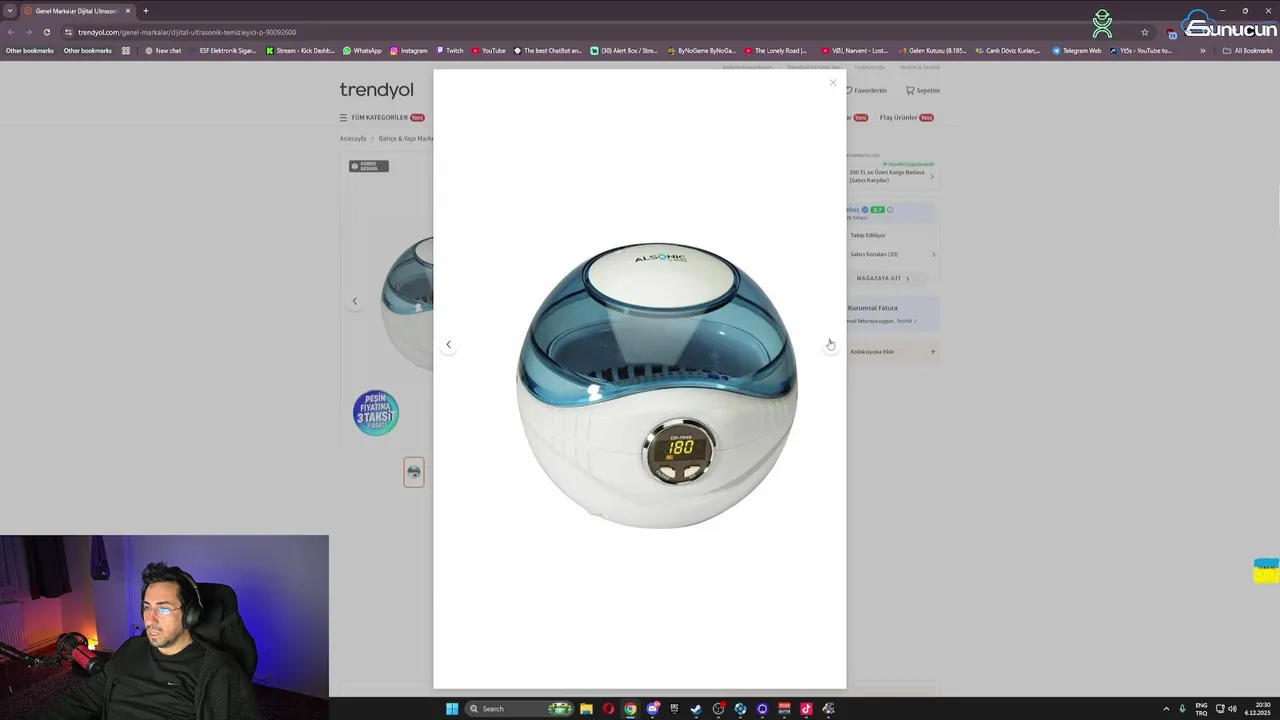Open Telegram Web bookmark

pyautogui.click(x=1076, y=51)
